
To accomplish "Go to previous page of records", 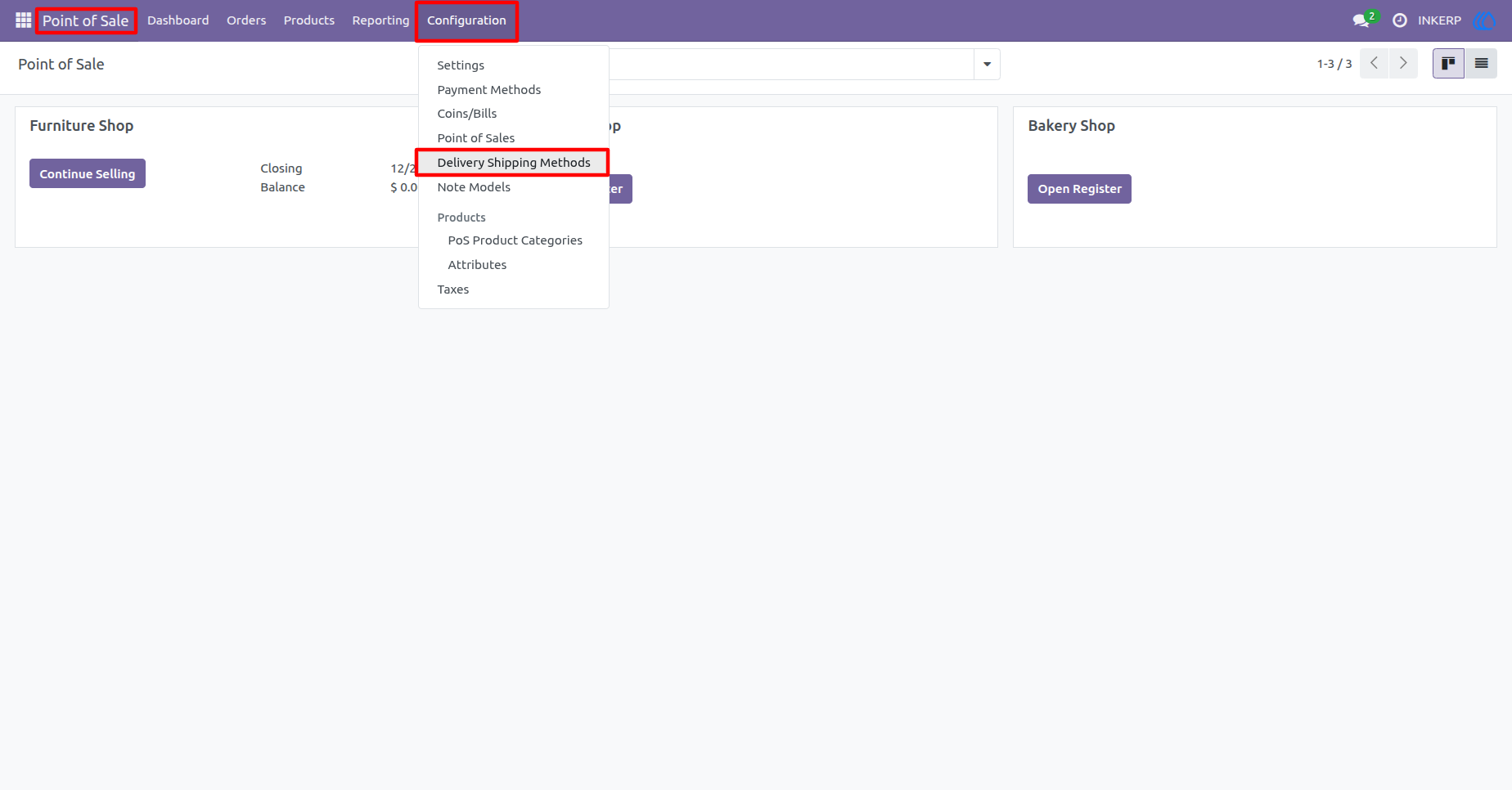I will tap(1374, 63).
